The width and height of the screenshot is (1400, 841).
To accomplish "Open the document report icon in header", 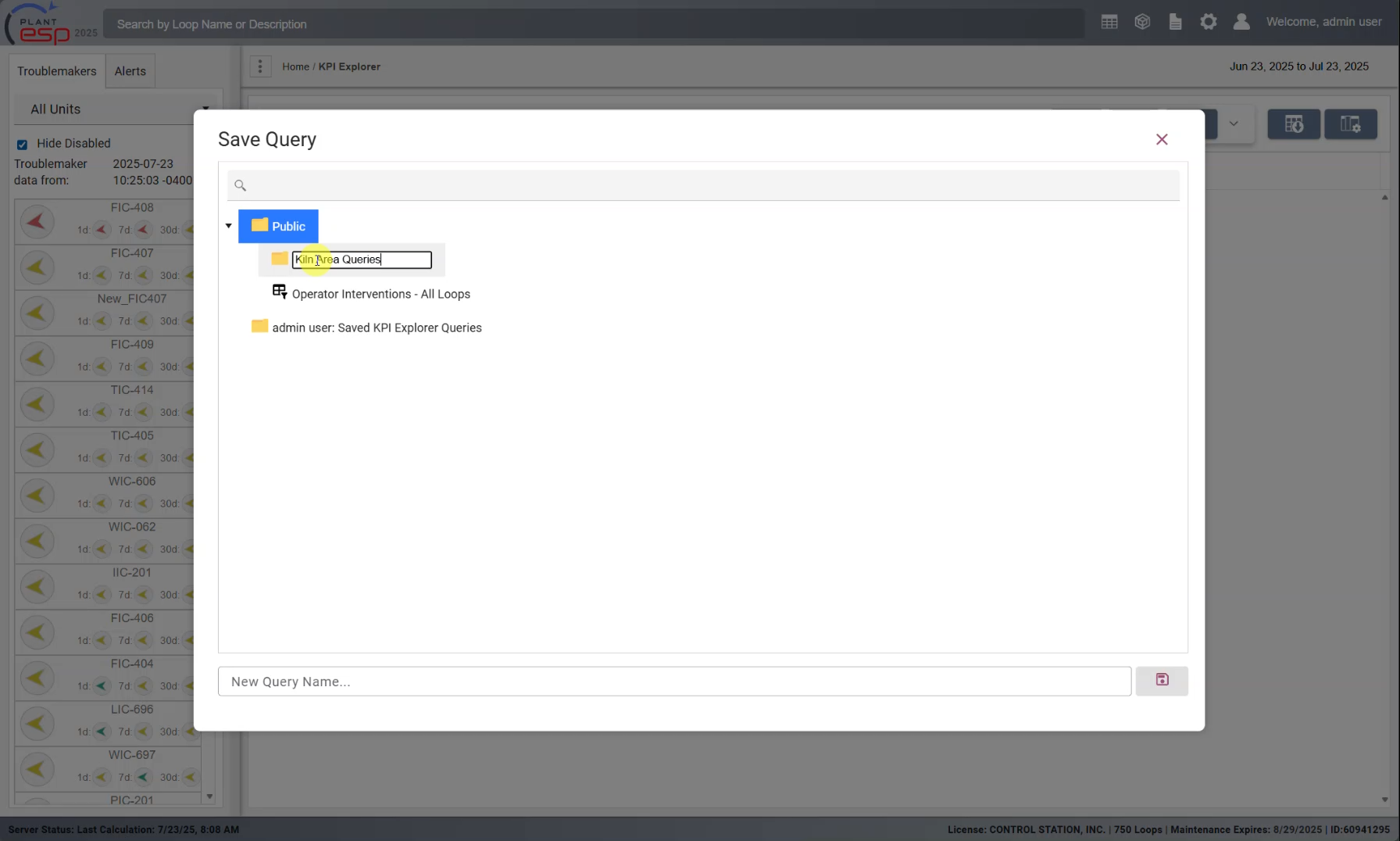I will pos(1175,22).
